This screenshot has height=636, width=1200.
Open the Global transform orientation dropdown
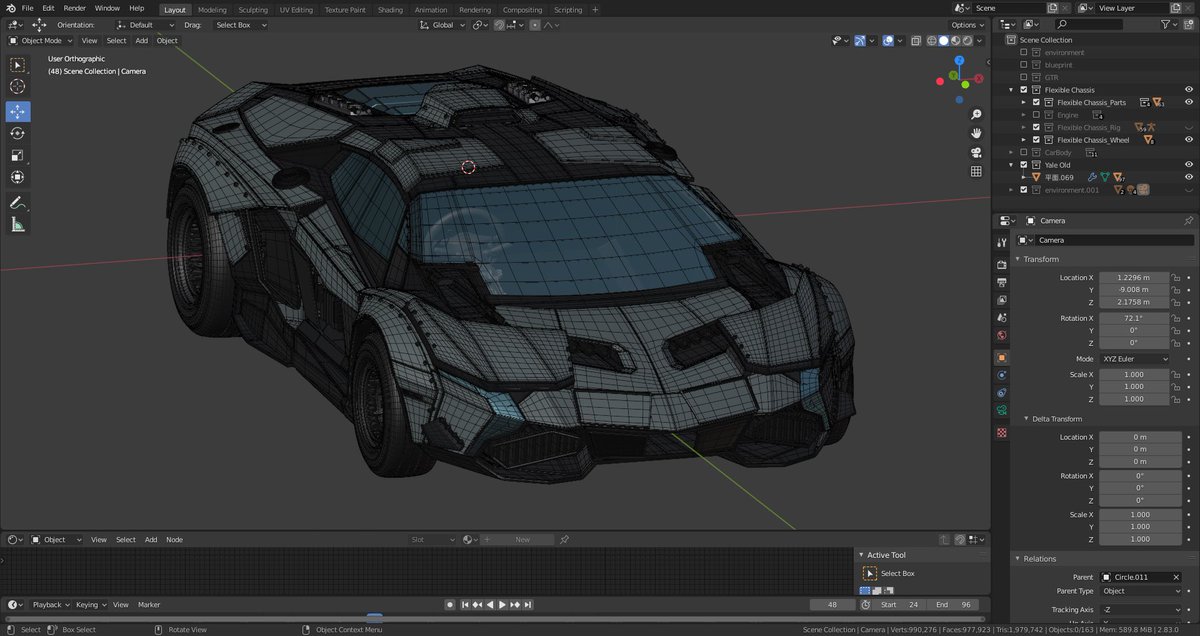coord(442,25)
